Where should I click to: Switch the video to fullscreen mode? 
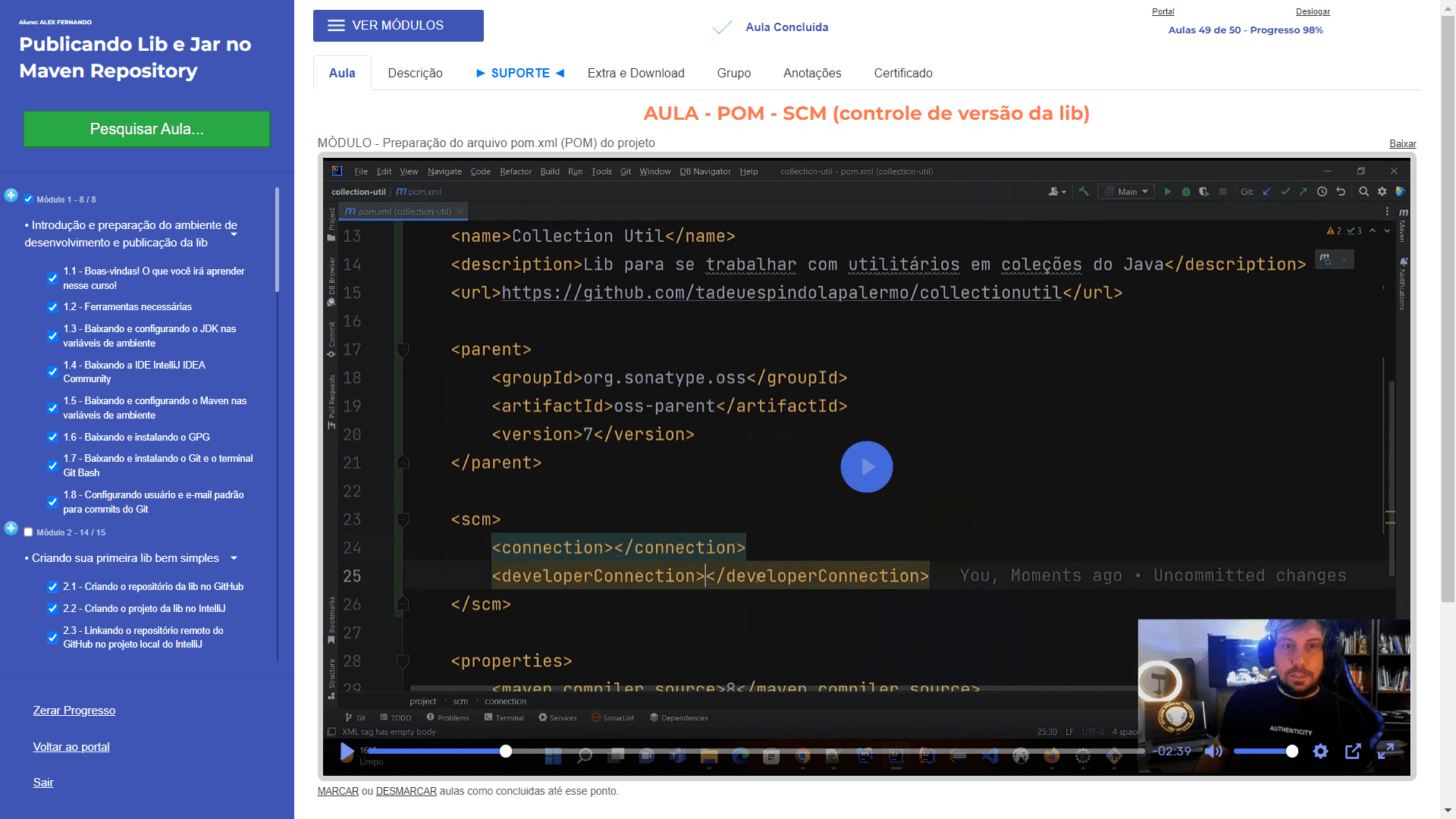click(x=1385, y=752)
